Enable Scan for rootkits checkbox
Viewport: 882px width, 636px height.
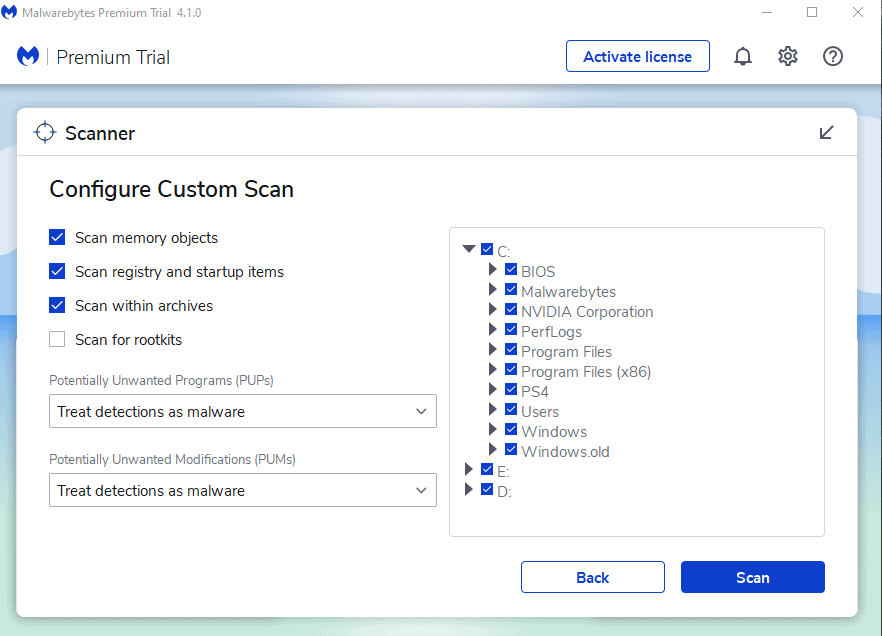click(57, 339)
